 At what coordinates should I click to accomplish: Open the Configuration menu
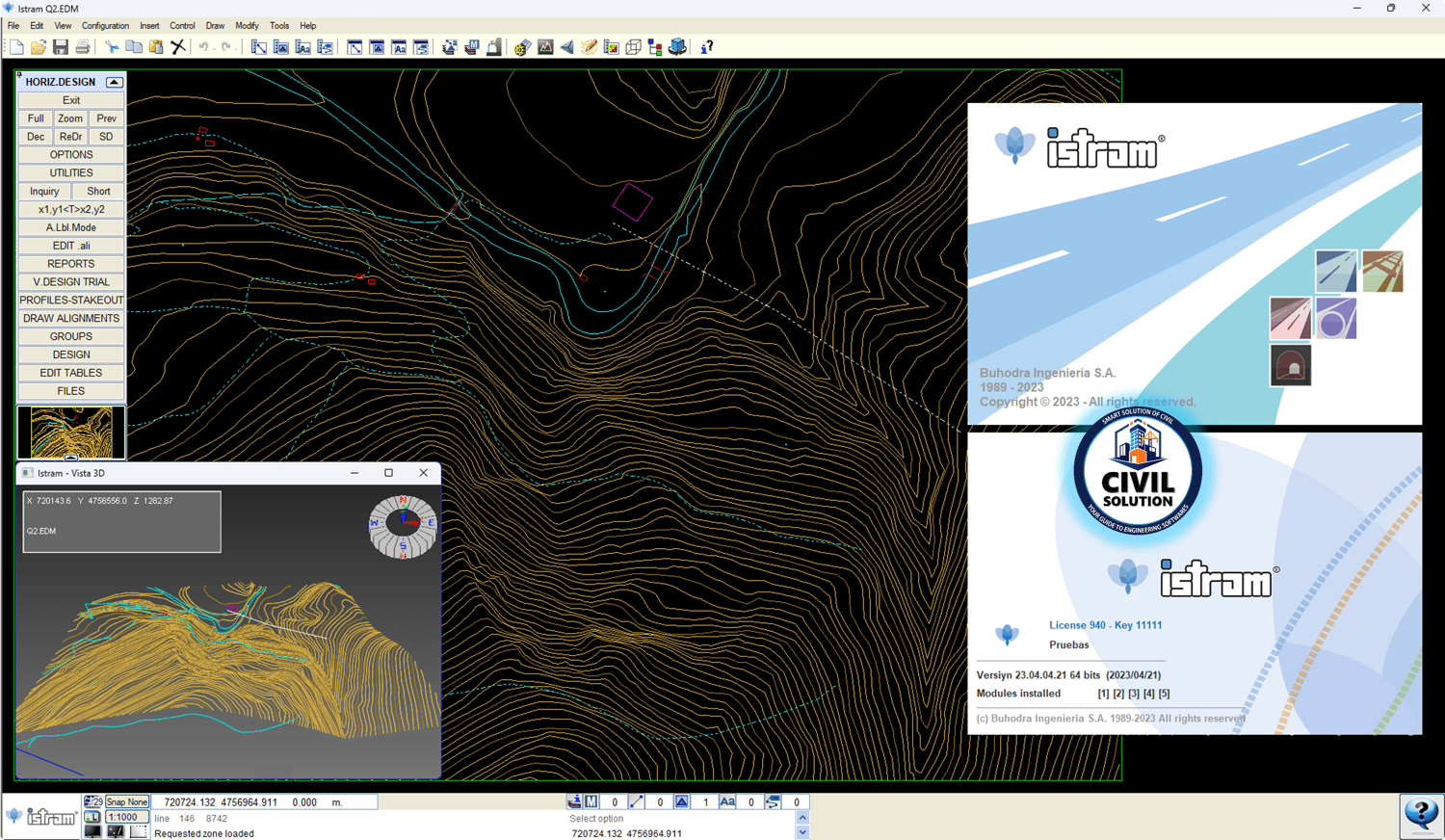tap(105, 26)
